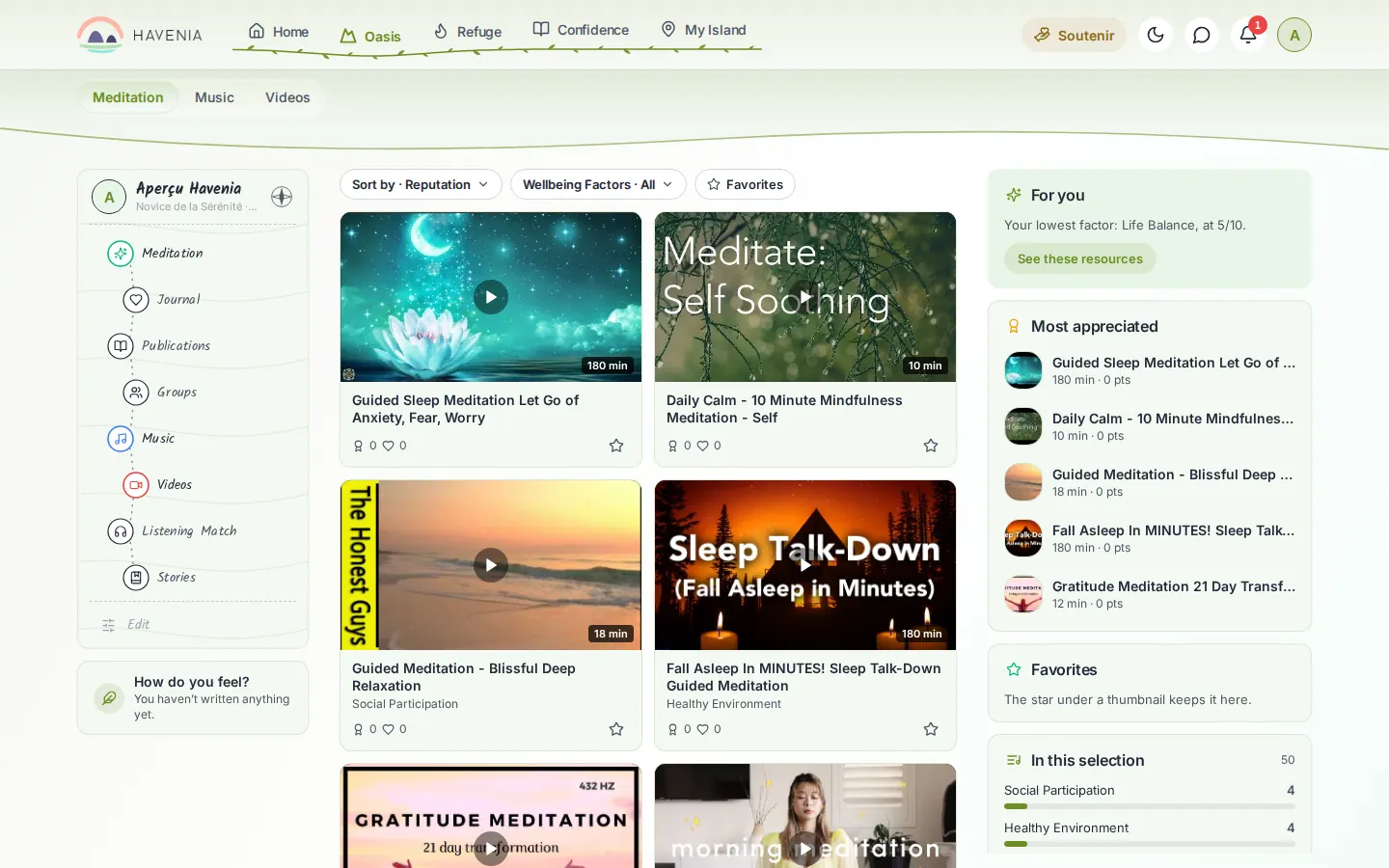1389x868 pixels.
Task: Click the Favorites panel star icon
Action: (x=1014, y=669)
